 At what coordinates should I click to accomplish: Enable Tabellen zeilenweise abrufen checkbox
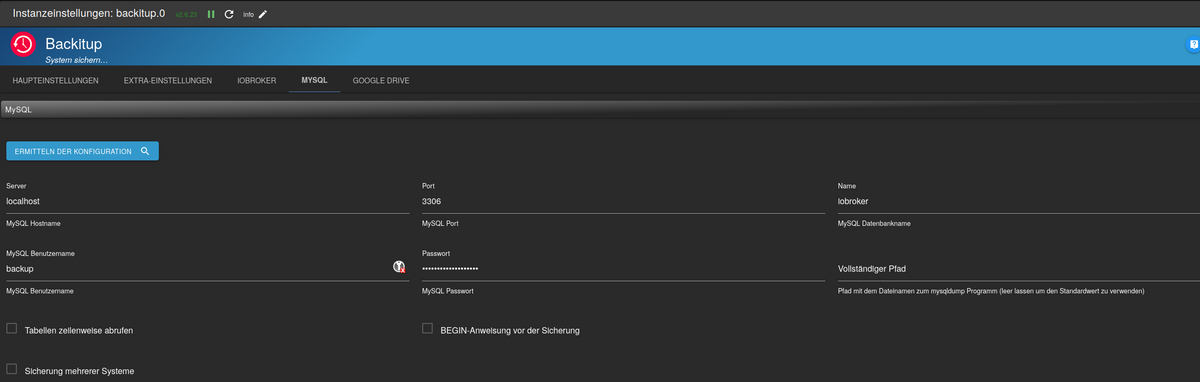(x=12, y=328)
